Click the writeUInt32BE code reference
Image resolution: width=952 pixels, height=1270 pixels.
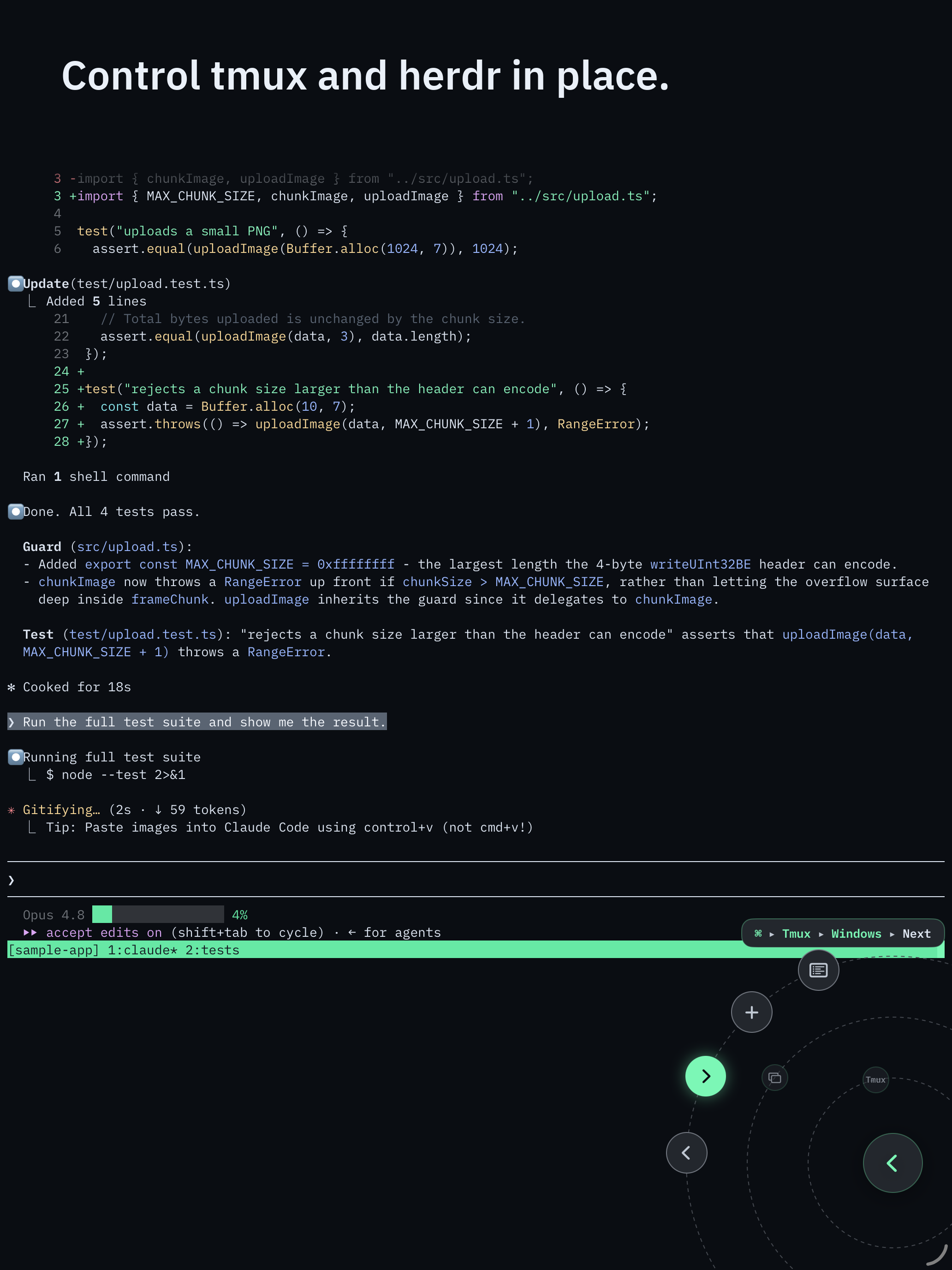(700, 564)
